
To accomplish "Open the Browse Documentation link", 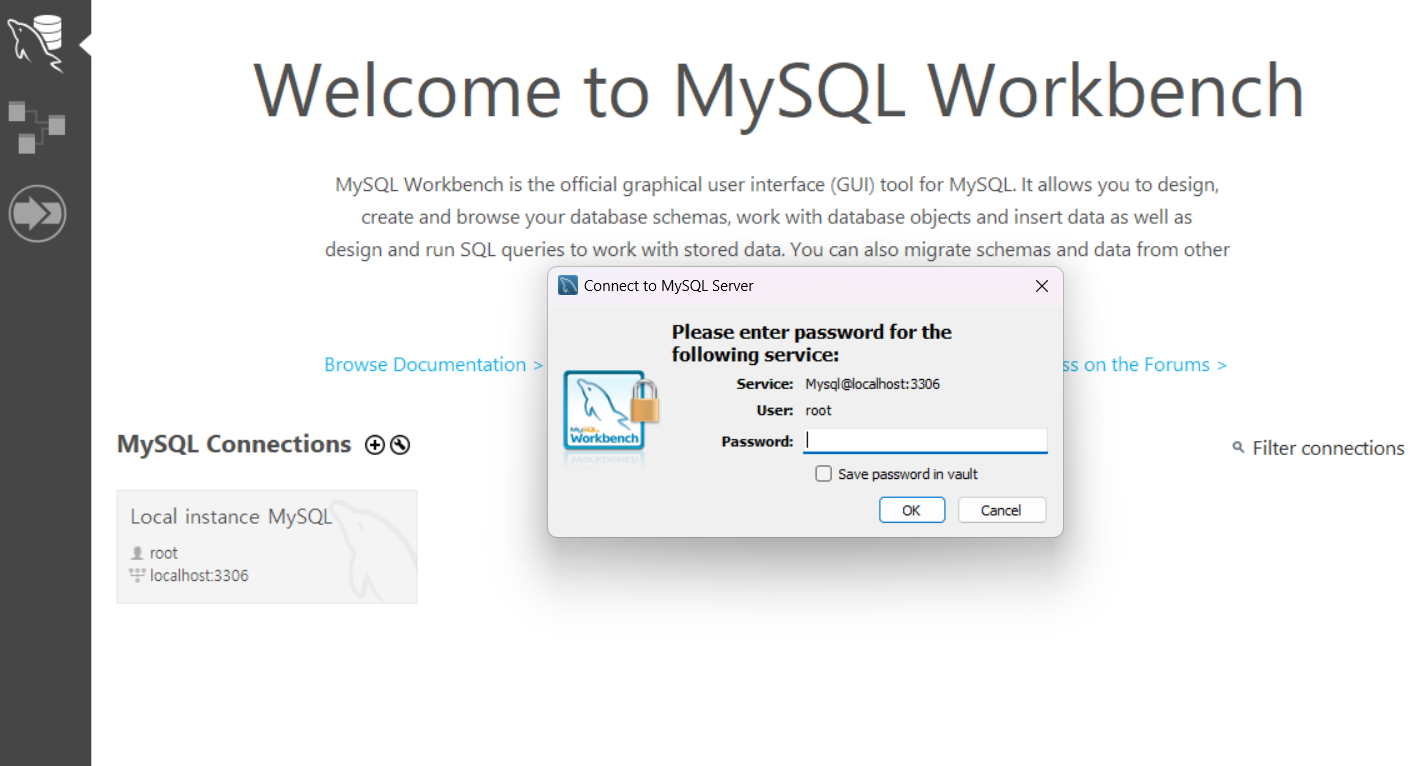I will [434, 365].
